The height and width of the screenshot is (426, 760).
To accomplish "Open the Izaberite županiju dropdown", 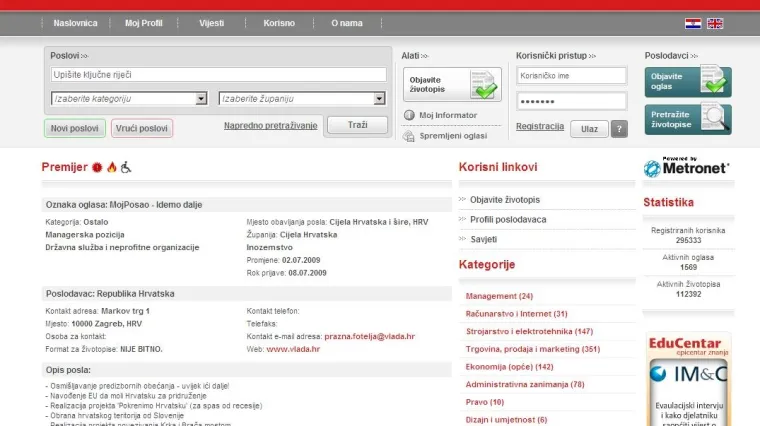I will pos(302,98).
